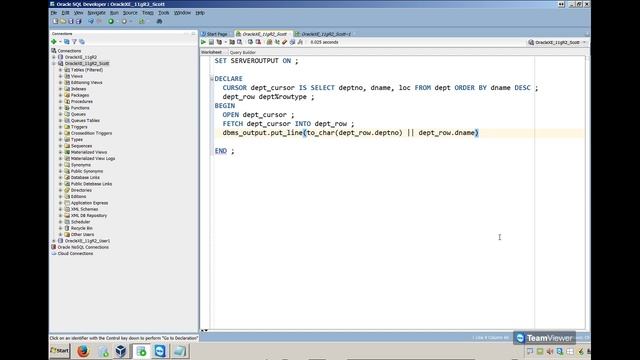Open the Tools menu
Screen dimensions: 640x360
click(164, 13)
